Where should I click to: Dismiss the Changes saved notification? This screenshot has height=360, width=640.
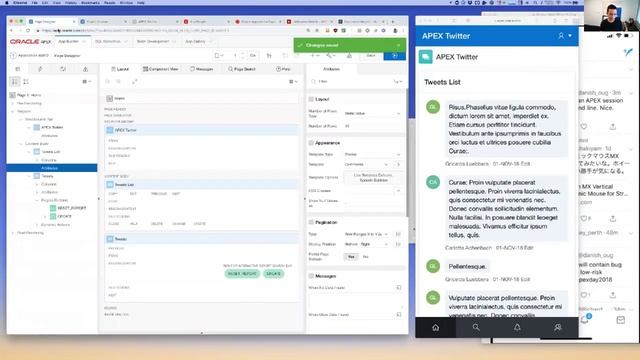[x=398, y=45]
